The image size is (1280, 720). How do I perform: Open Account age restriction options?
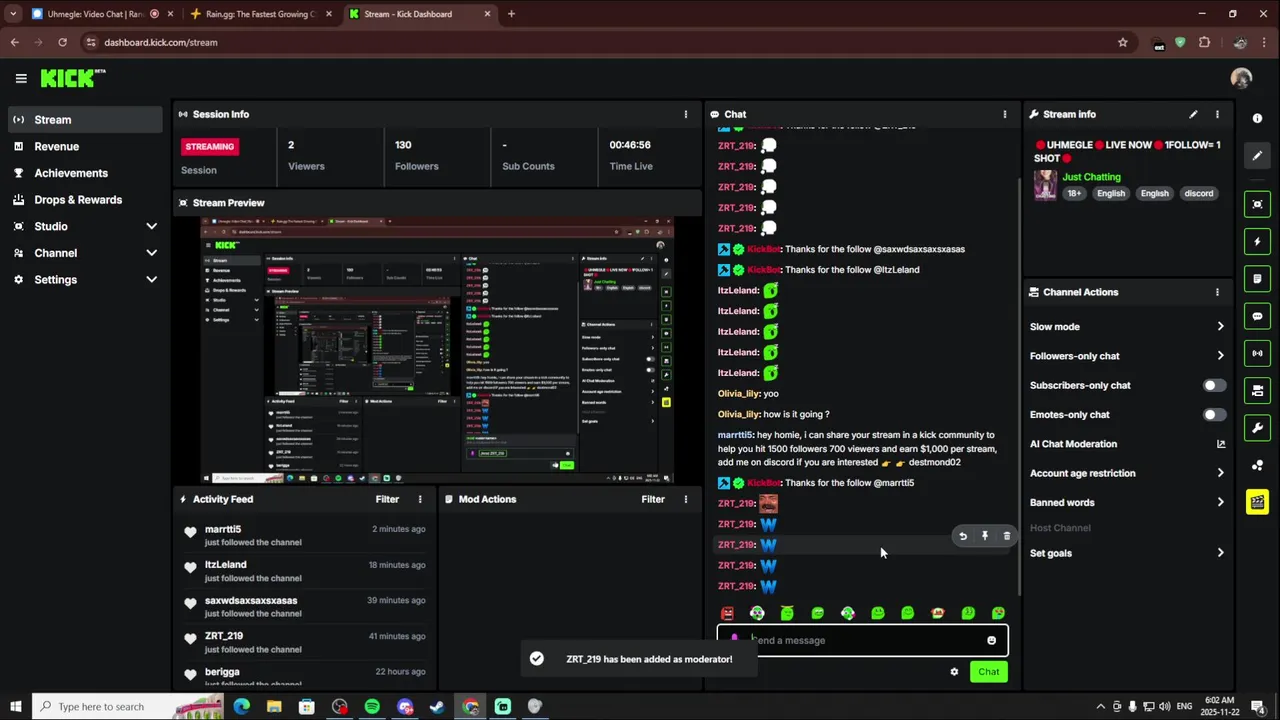[x=1127, y=473]
